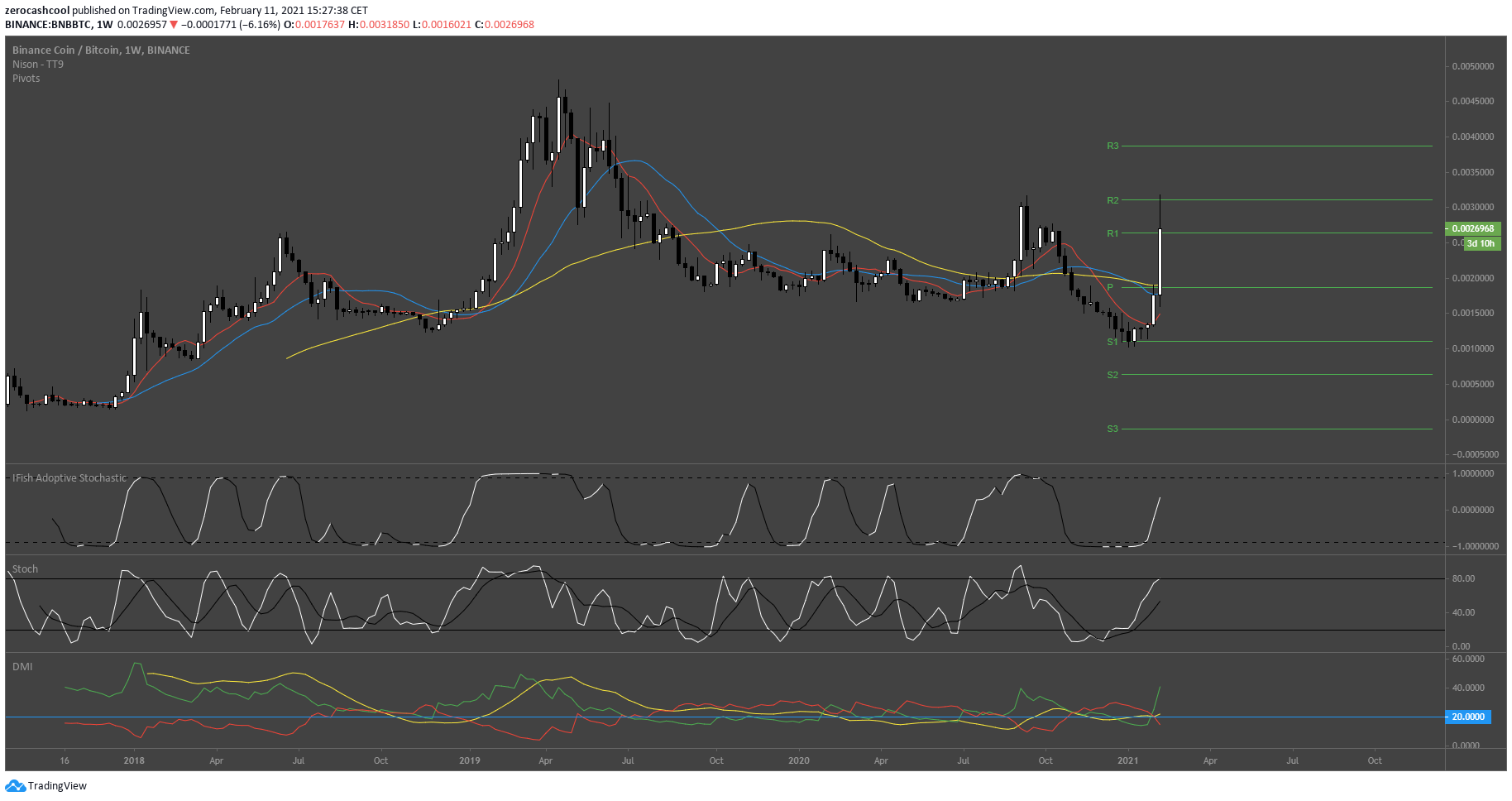Click the Nison - TT9 indicator label
Image resolution: width=1512 pixels, height=801 pixels.
(38, 65)
